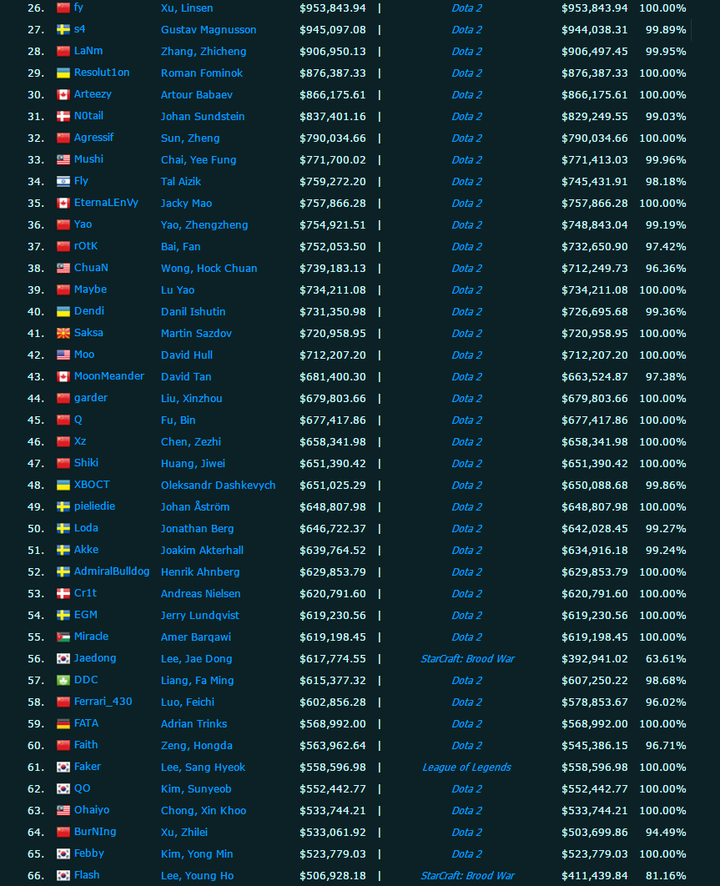Screen dimensions: 720x886
Task: Open the garder player ID link
Action: [x=90, y=398]
